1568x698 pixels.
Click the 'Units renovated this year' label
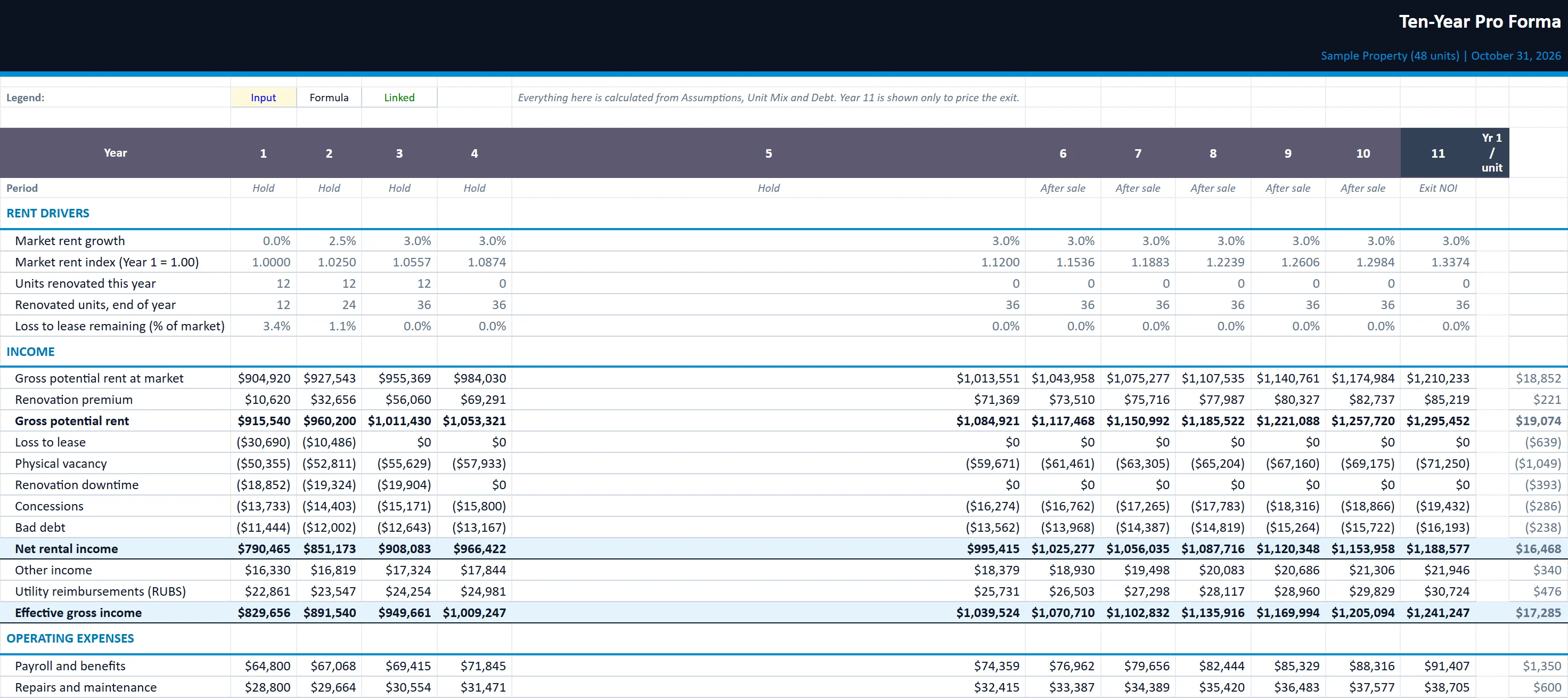[x=85, y=283]
